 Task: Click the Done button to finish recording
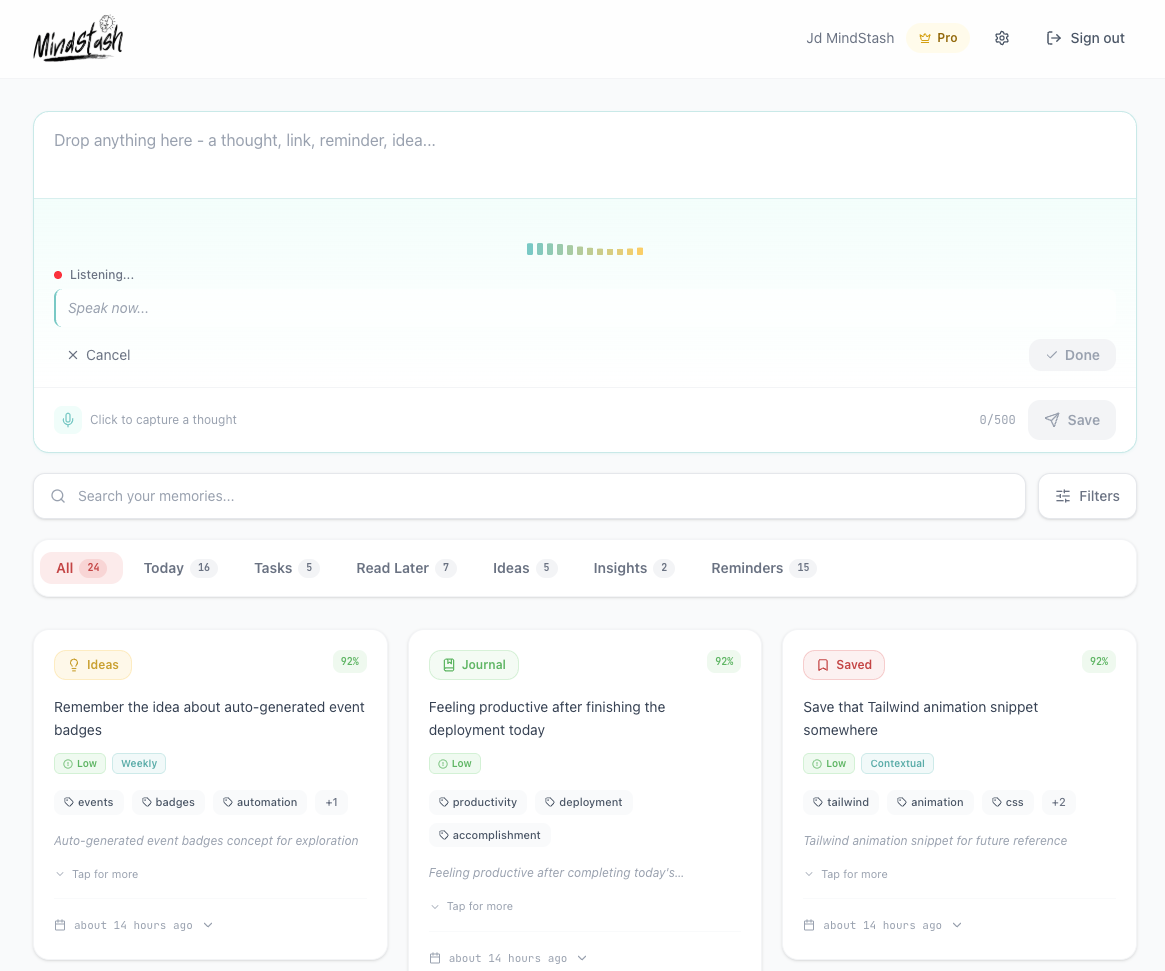click(x=1072, y=355)
